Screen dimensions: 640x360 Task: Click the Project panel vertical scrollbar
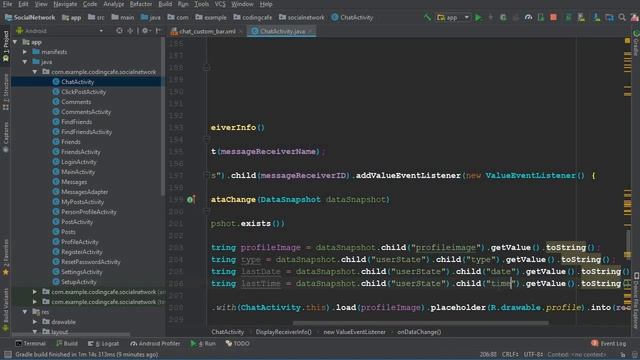[163, 118]
